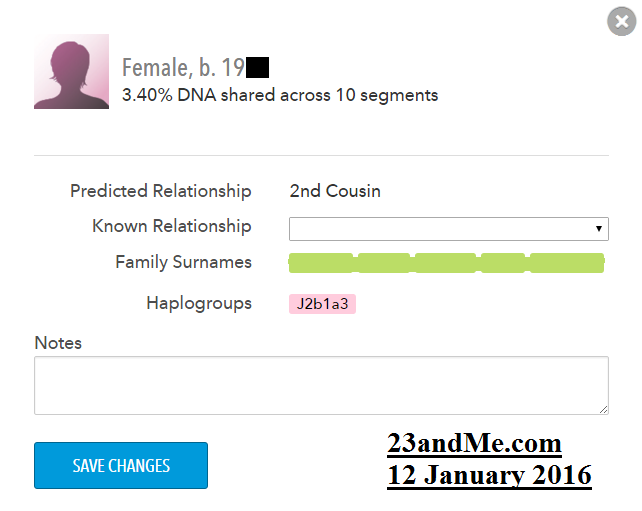Viewport: 642px width, 511px height.
Task: Click the 3.40% DNA shared text
Action: [x=280, y=96]
